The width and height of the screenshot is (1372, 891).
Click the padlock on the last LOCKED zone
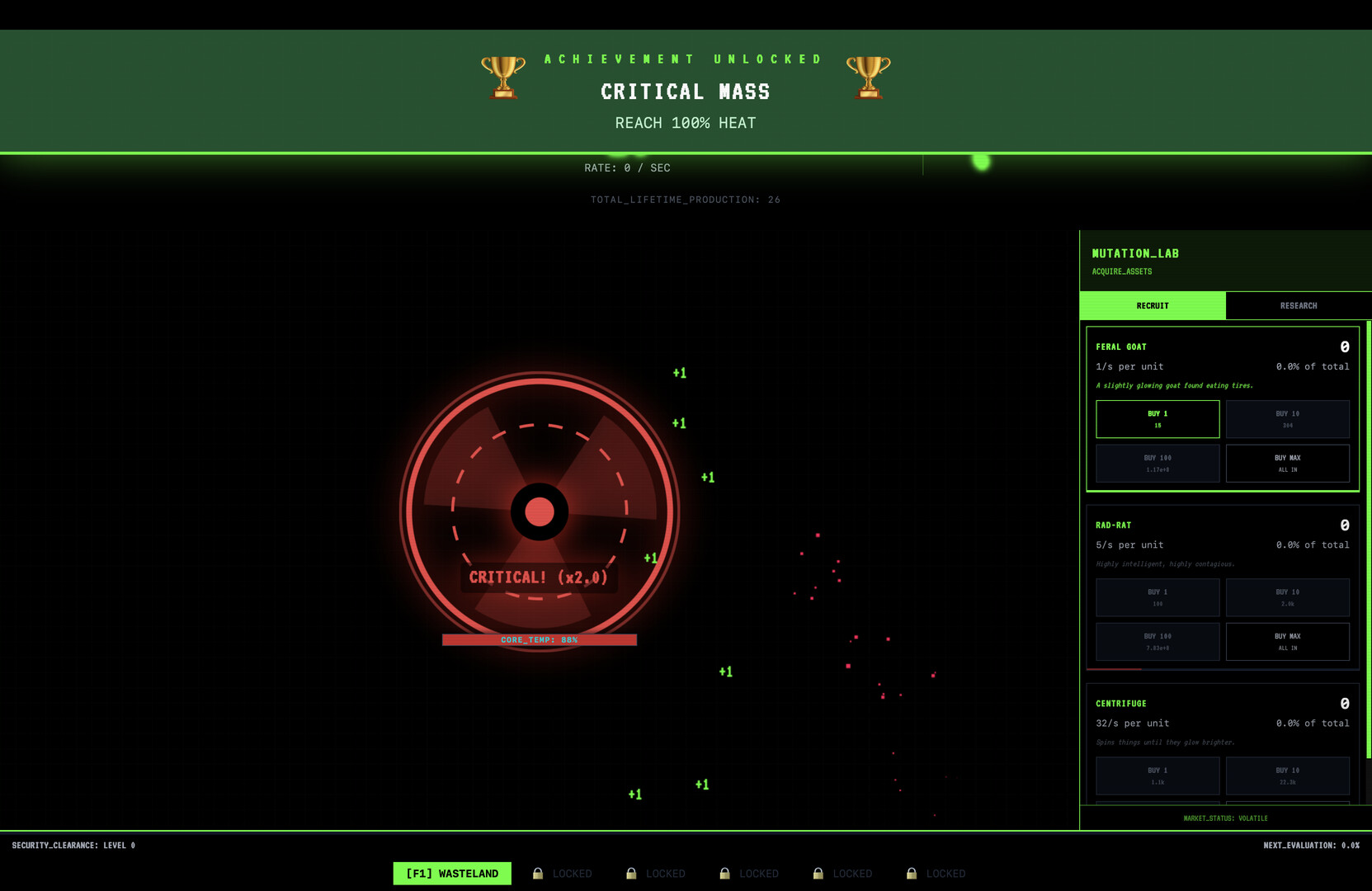tap(912, 873)
